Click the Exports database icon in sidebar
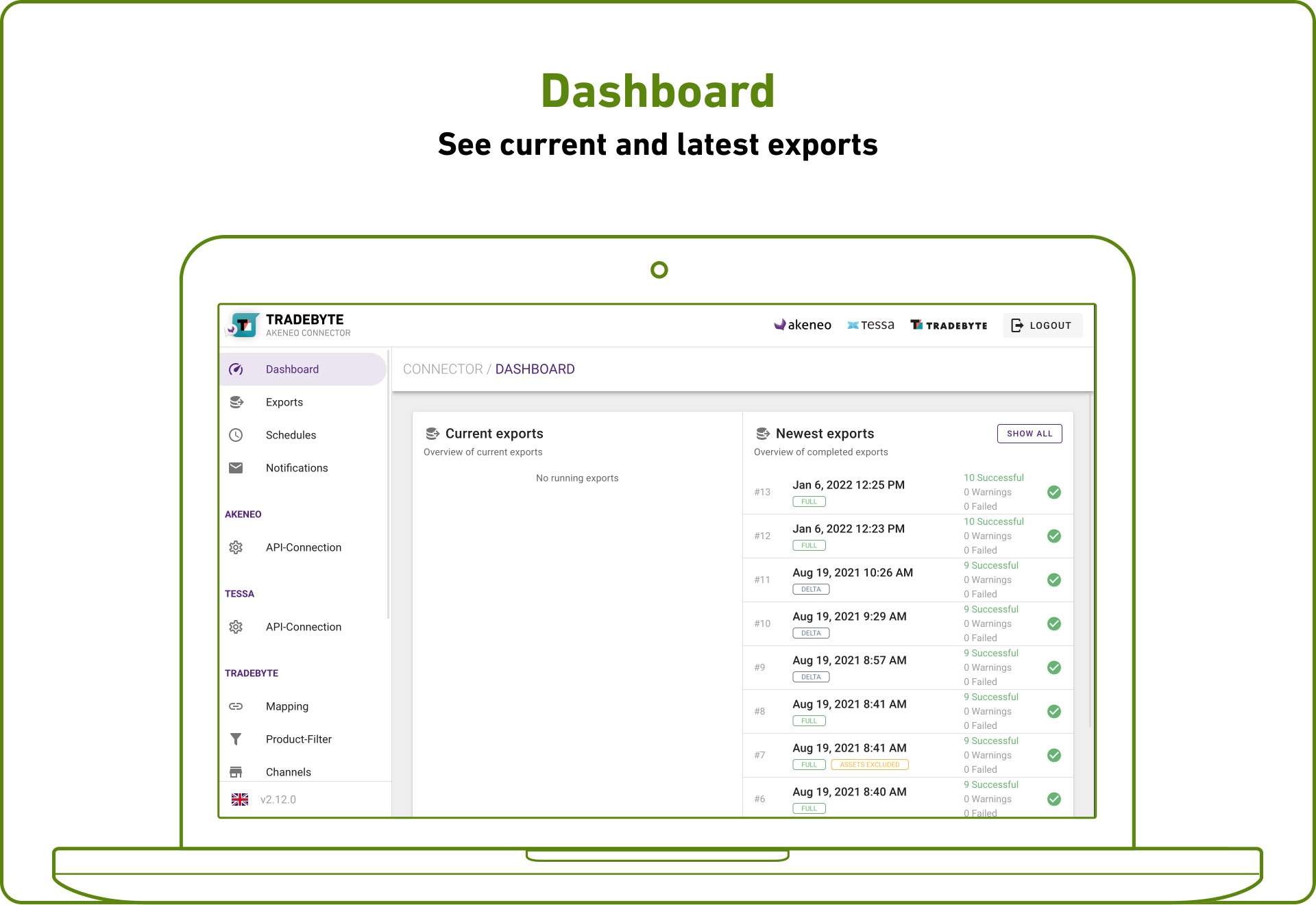The height and width of the screenshot is (905, 1316). 236,402
